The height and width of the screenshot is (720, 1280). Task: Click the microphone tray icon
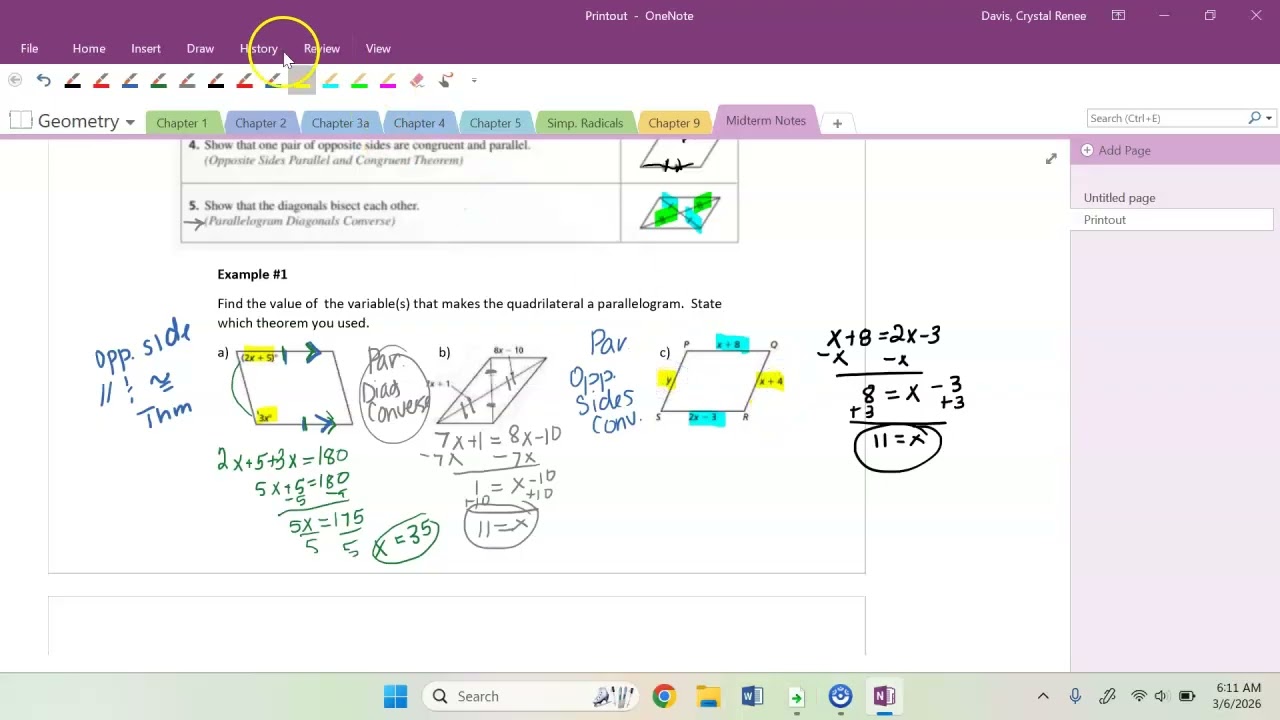1075,696
